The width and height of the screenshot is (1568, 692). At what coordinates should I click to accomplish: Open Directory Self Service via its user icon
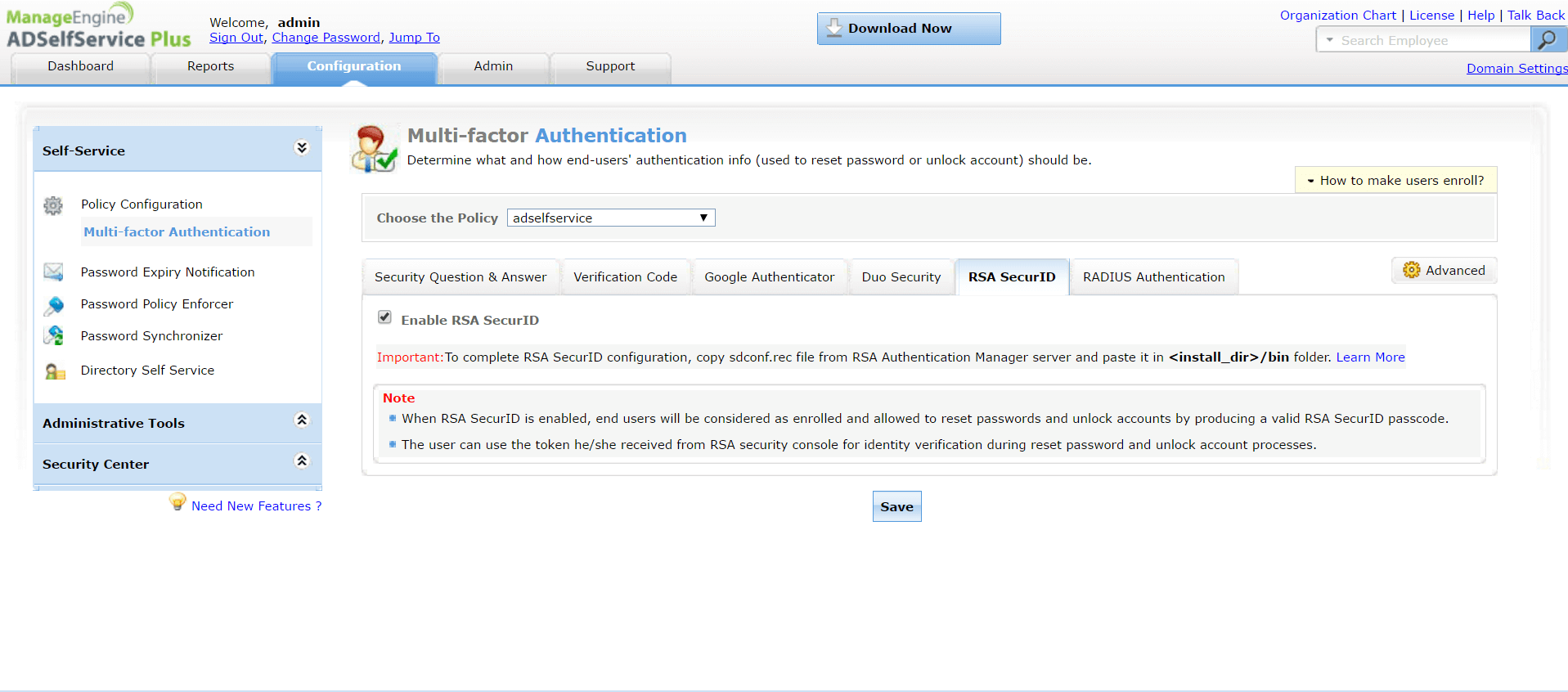(x=53, y=370)
